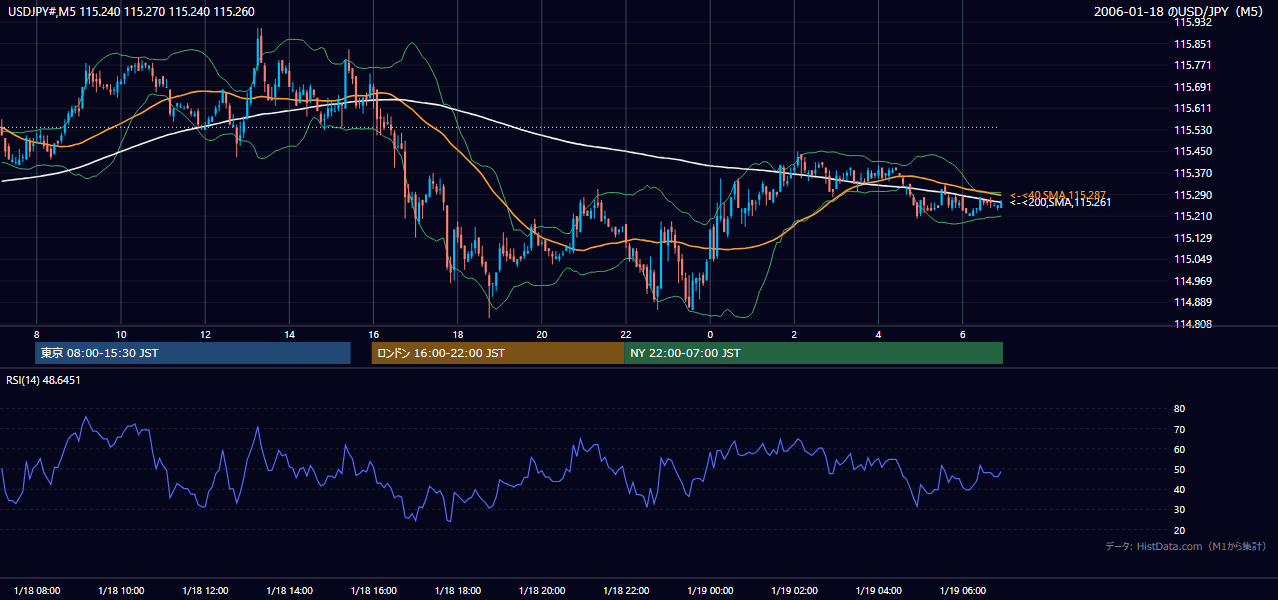Click price axis label 115.932
This screenshot has height=600, width=1278.
1193,22
